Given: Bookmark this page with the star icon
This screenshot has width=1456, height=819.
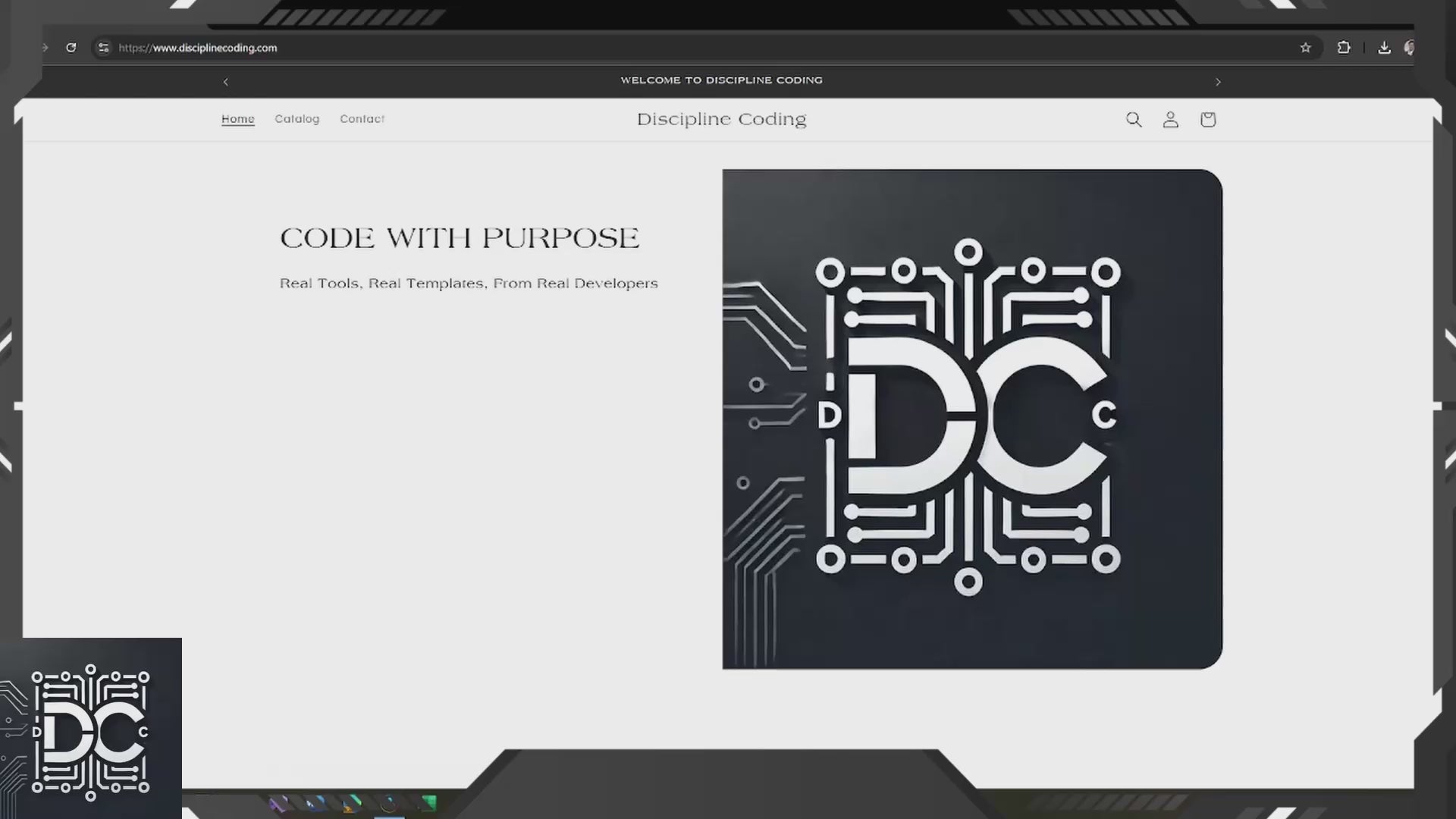Looking at the screenshot, I should pyautogui.click(x=1305, y=48).
